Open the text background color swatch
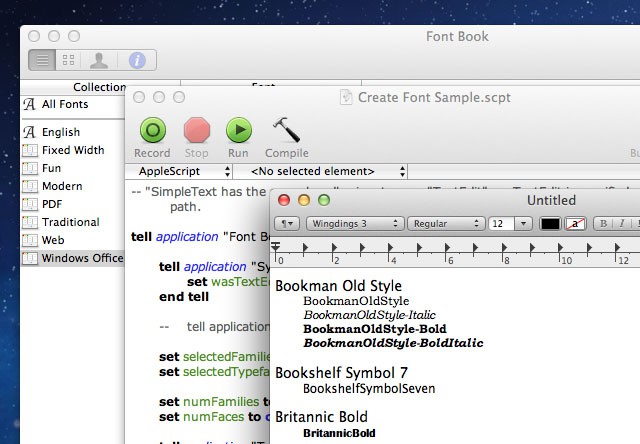The height and width of the screenshot is (444, 640). tap(574, 223)
